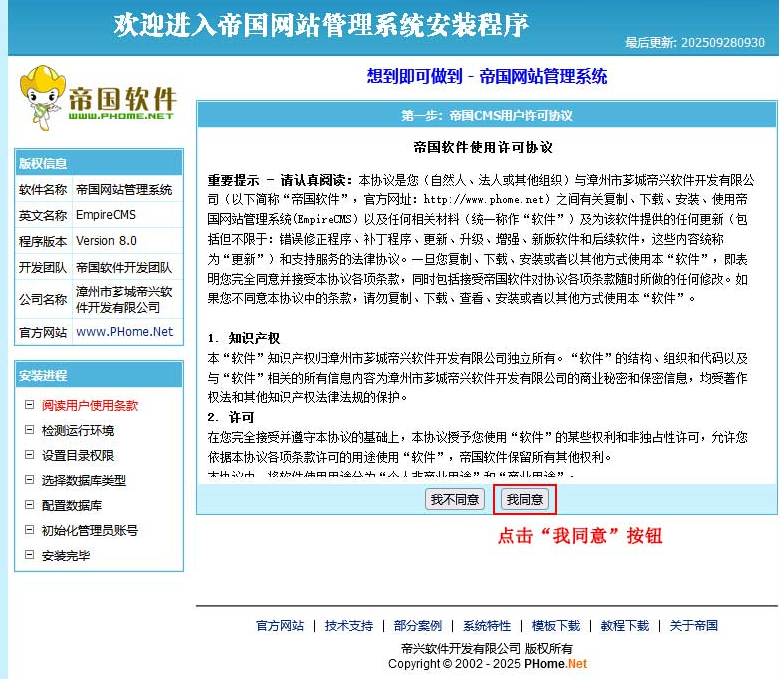Open the 系统特性 footer link
Image resolution: width=779 pixels, height=679 pixels.
click(x=487, y=626)
